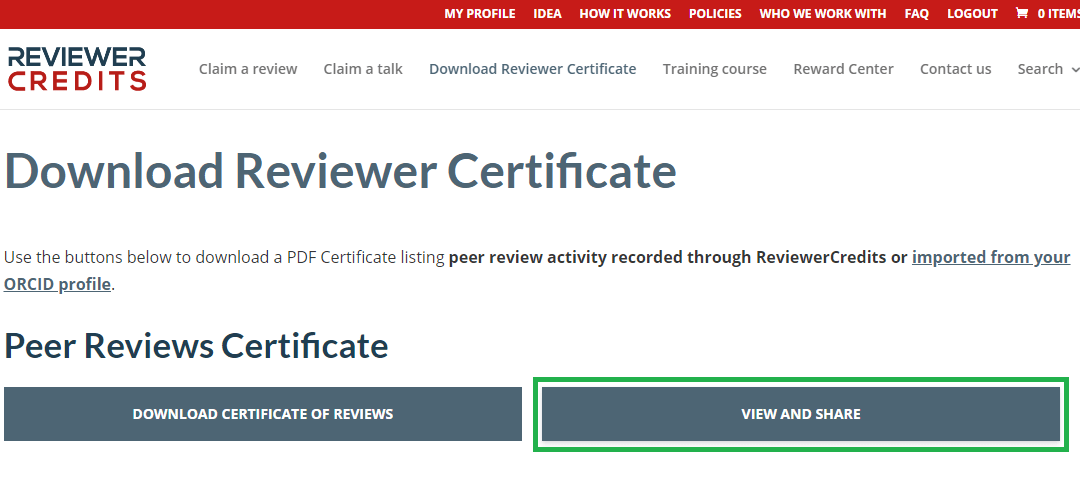Click the Download Reviewer Certificate page title
This screenshot has height=500, width=1080.
click(x=340, y=171)
